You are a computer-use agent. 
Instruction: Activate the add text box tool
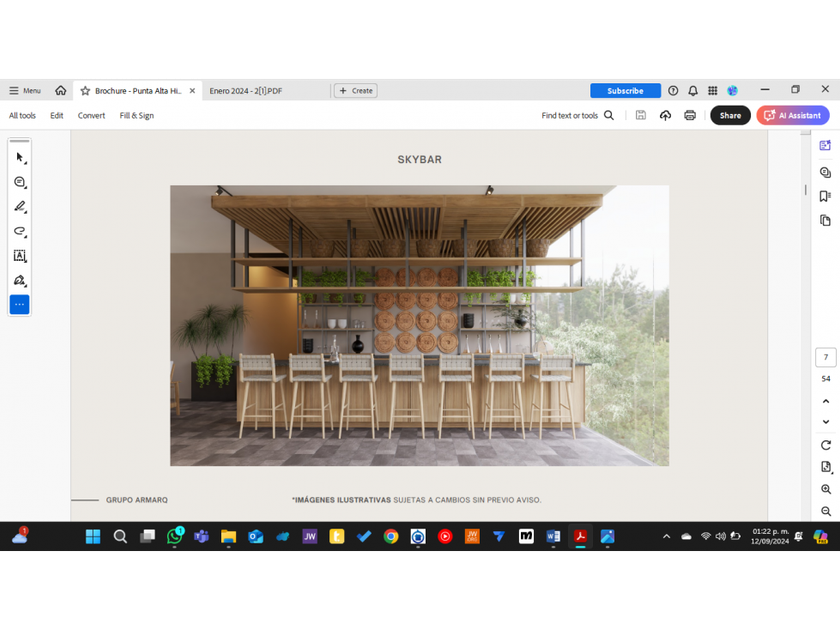point(19,256)
